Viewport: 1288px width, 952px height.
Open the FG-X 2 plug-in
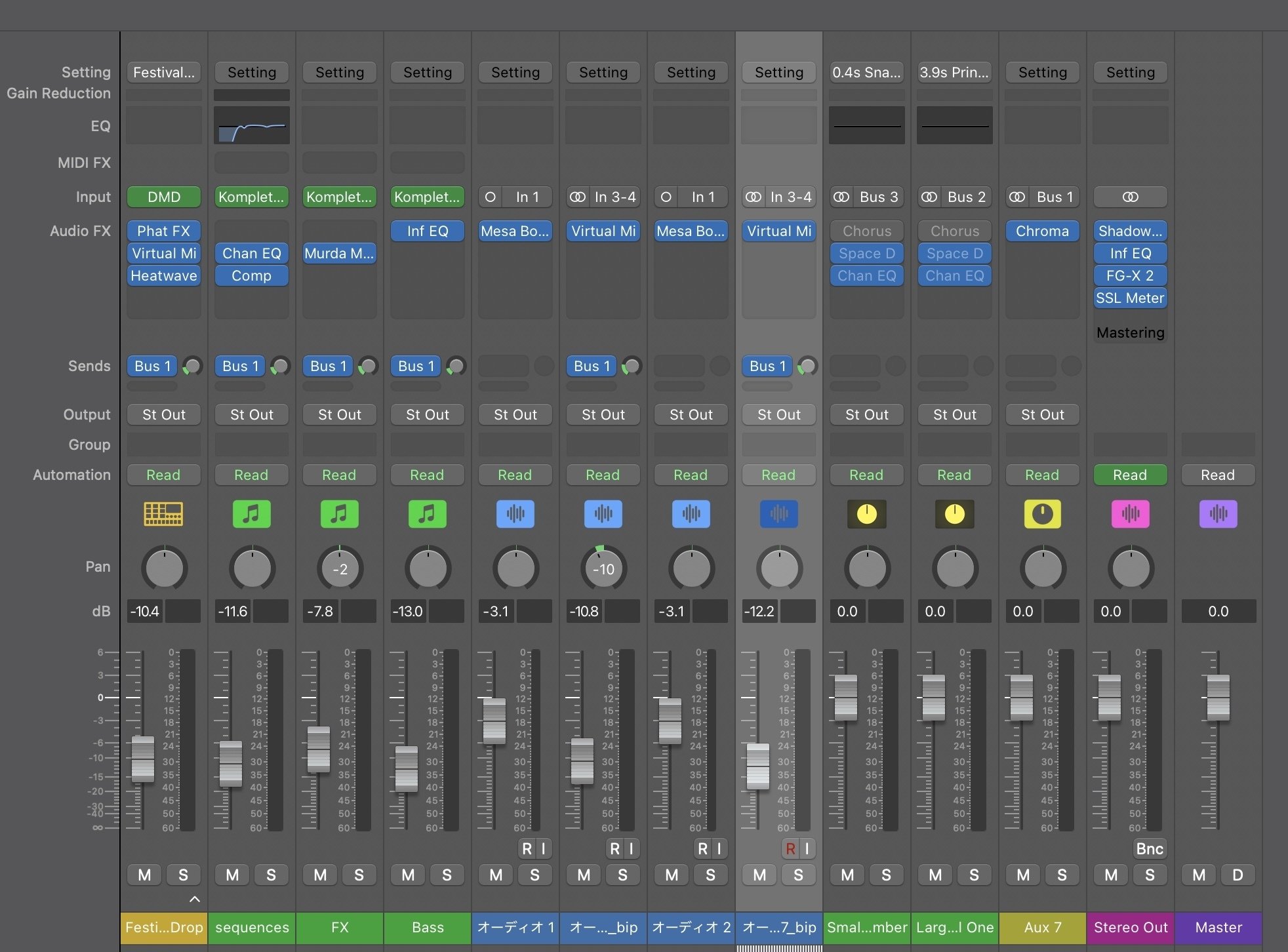coord(1131,275)
